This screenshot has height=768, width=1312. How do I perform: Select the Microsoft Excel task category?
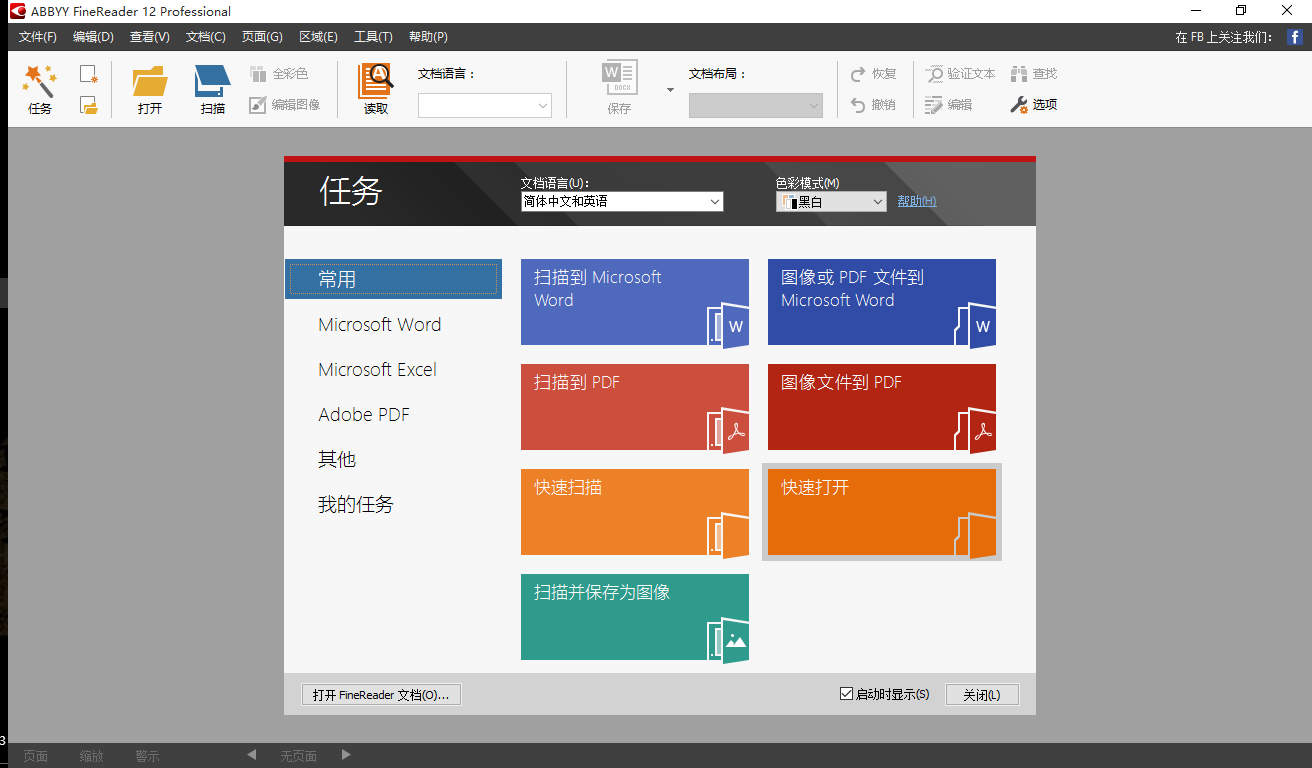(377, 370)
